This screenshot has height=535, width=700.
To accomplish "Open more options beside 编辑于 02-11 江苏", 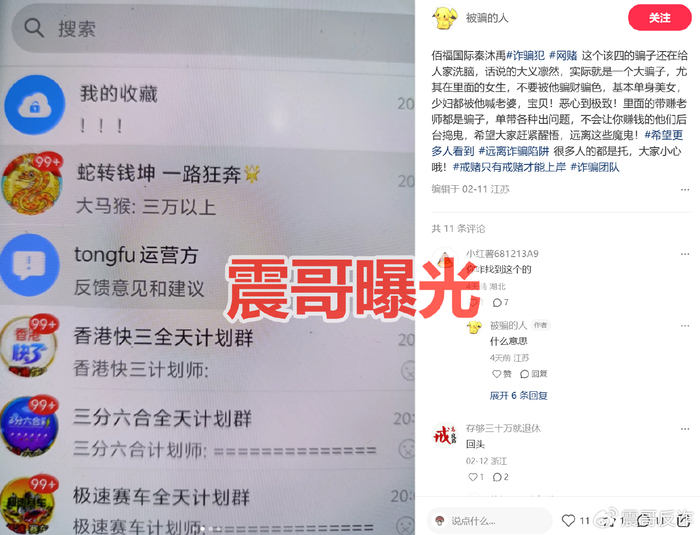I will pyautogui.click(x=685, y=190).
